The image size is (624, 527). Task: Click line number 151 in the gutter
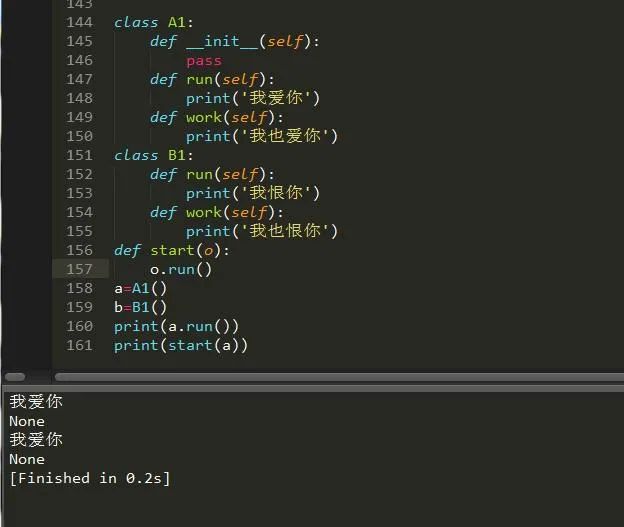[x=80, y=155]
